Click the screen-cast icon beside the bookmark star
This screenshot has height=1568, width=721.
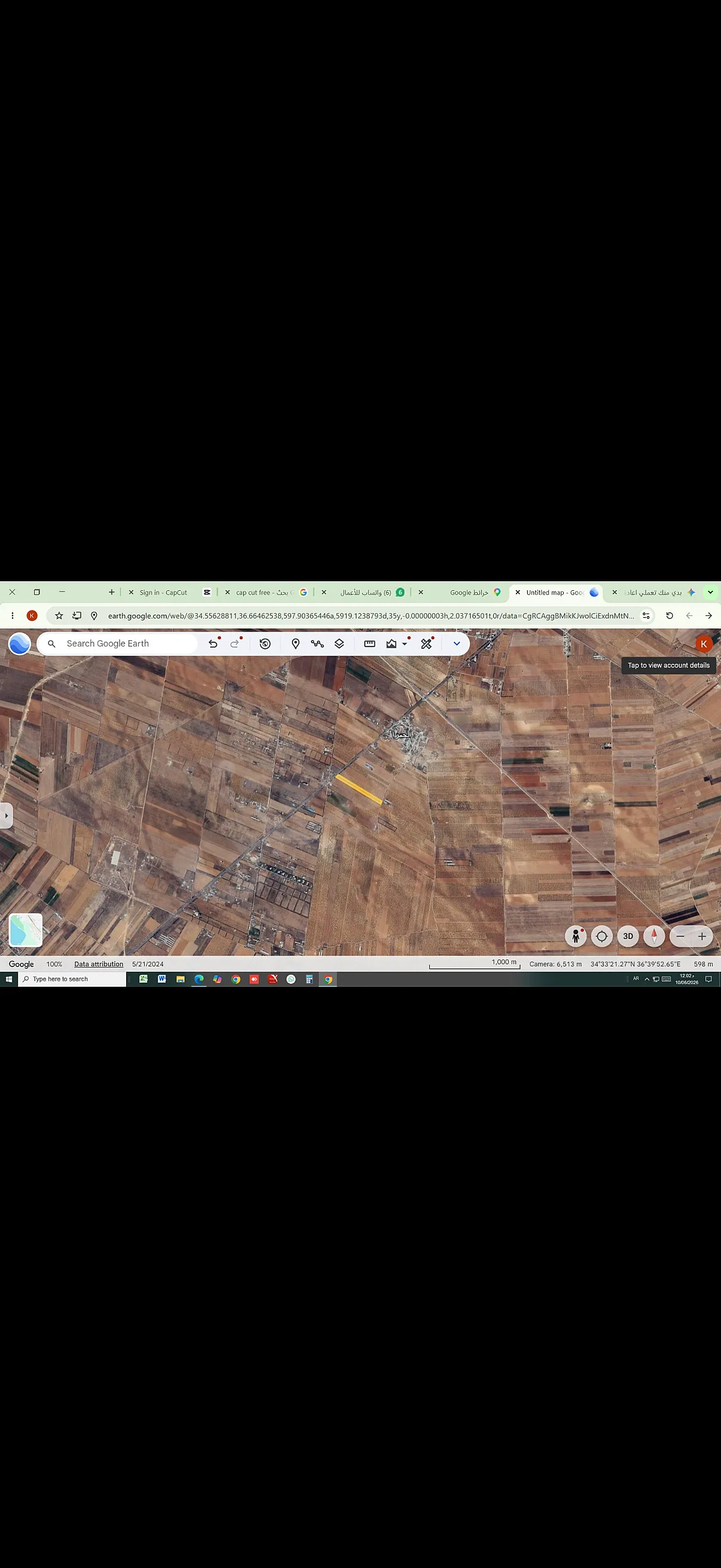[77, 616]
